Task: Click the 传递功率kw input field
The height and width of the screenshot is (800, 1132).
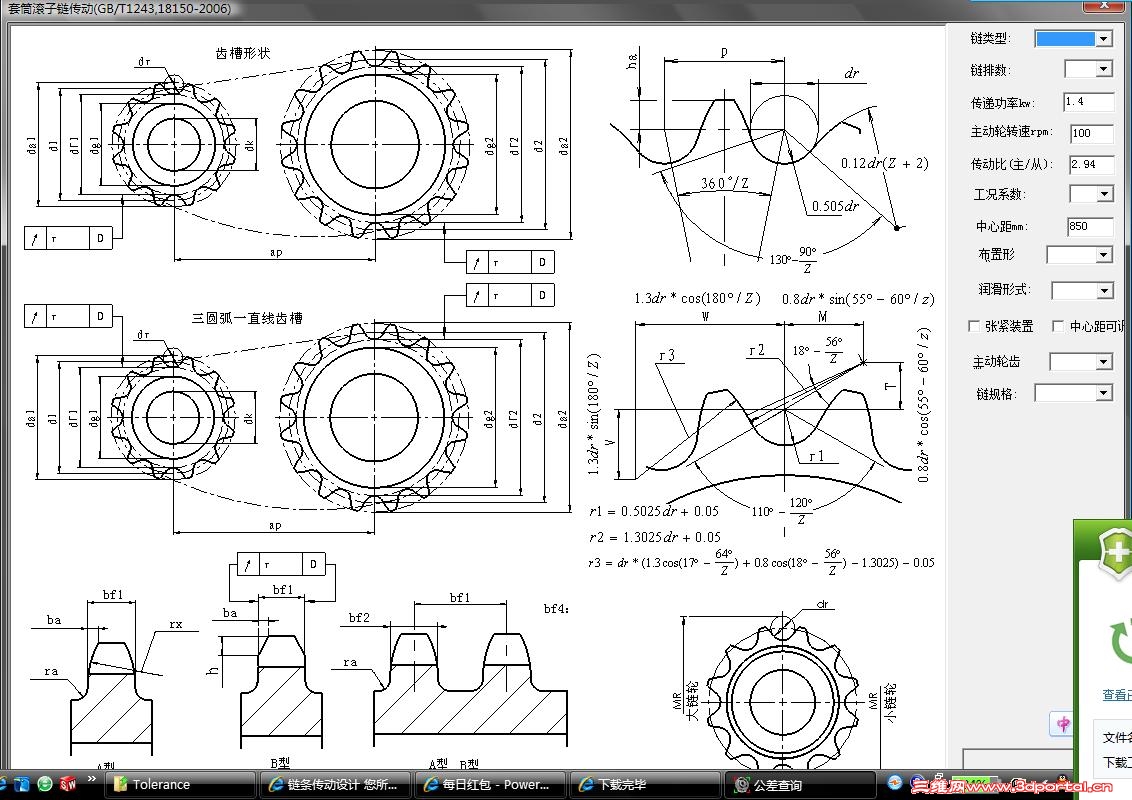Action: click(x=1088, y=102)
